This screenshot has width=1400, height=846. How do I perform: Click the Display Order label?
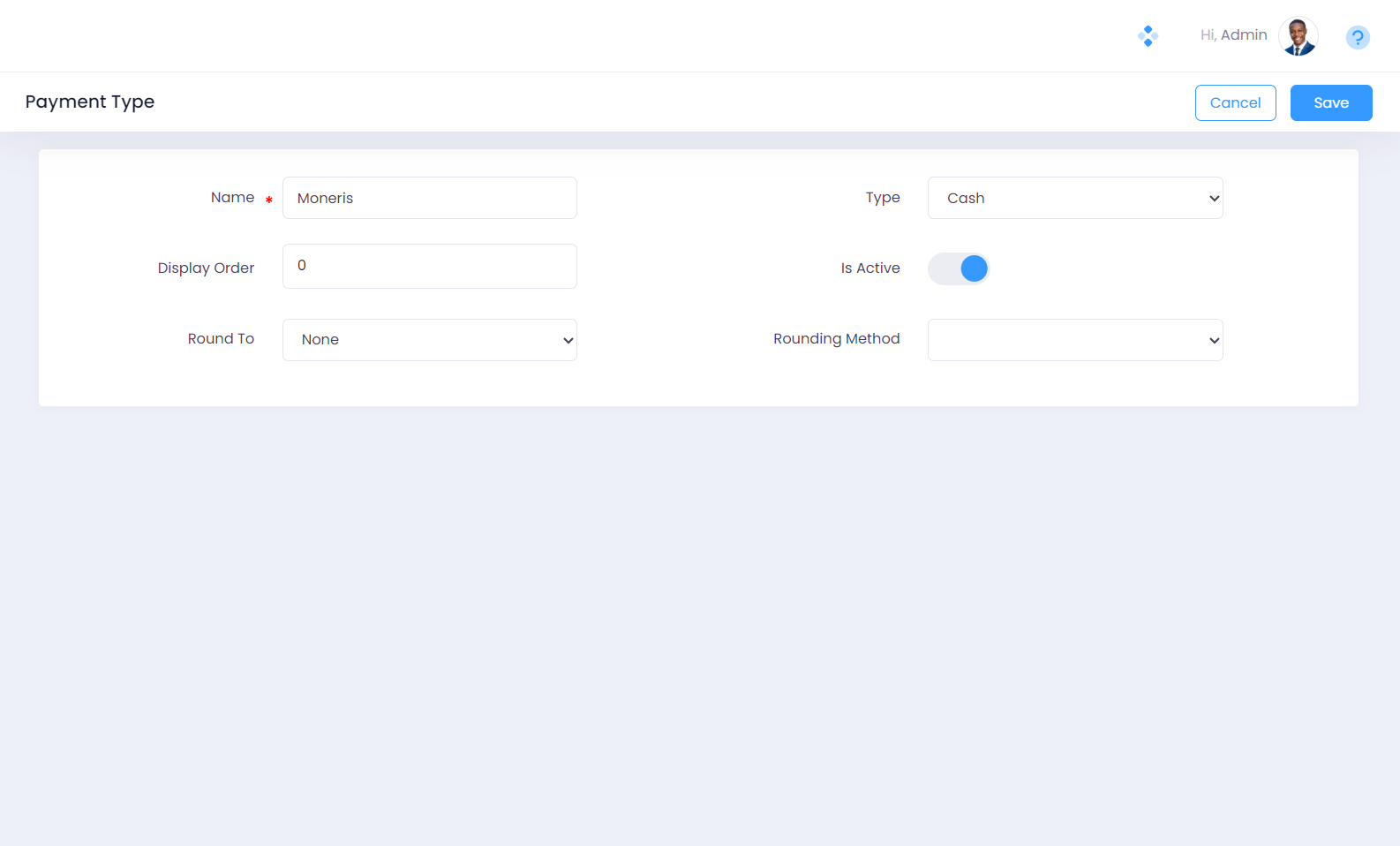click(206, 268)
